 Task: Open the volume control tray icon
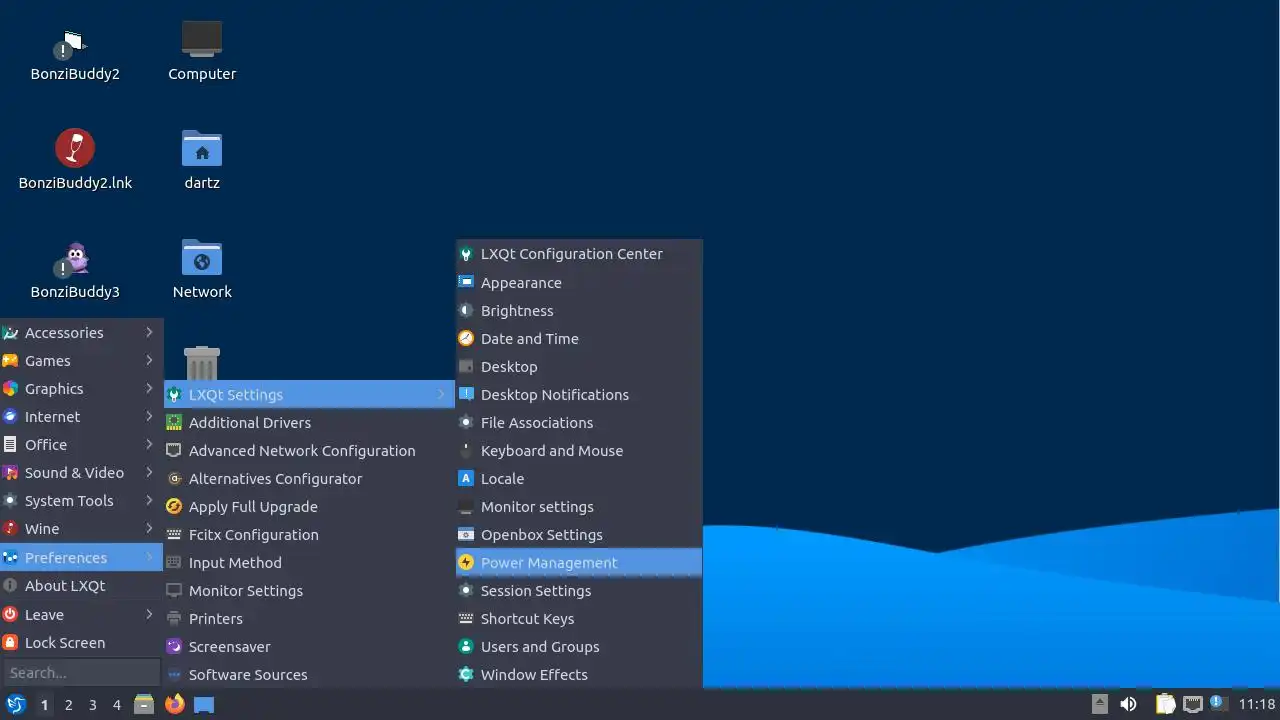tap(1128, 704)
